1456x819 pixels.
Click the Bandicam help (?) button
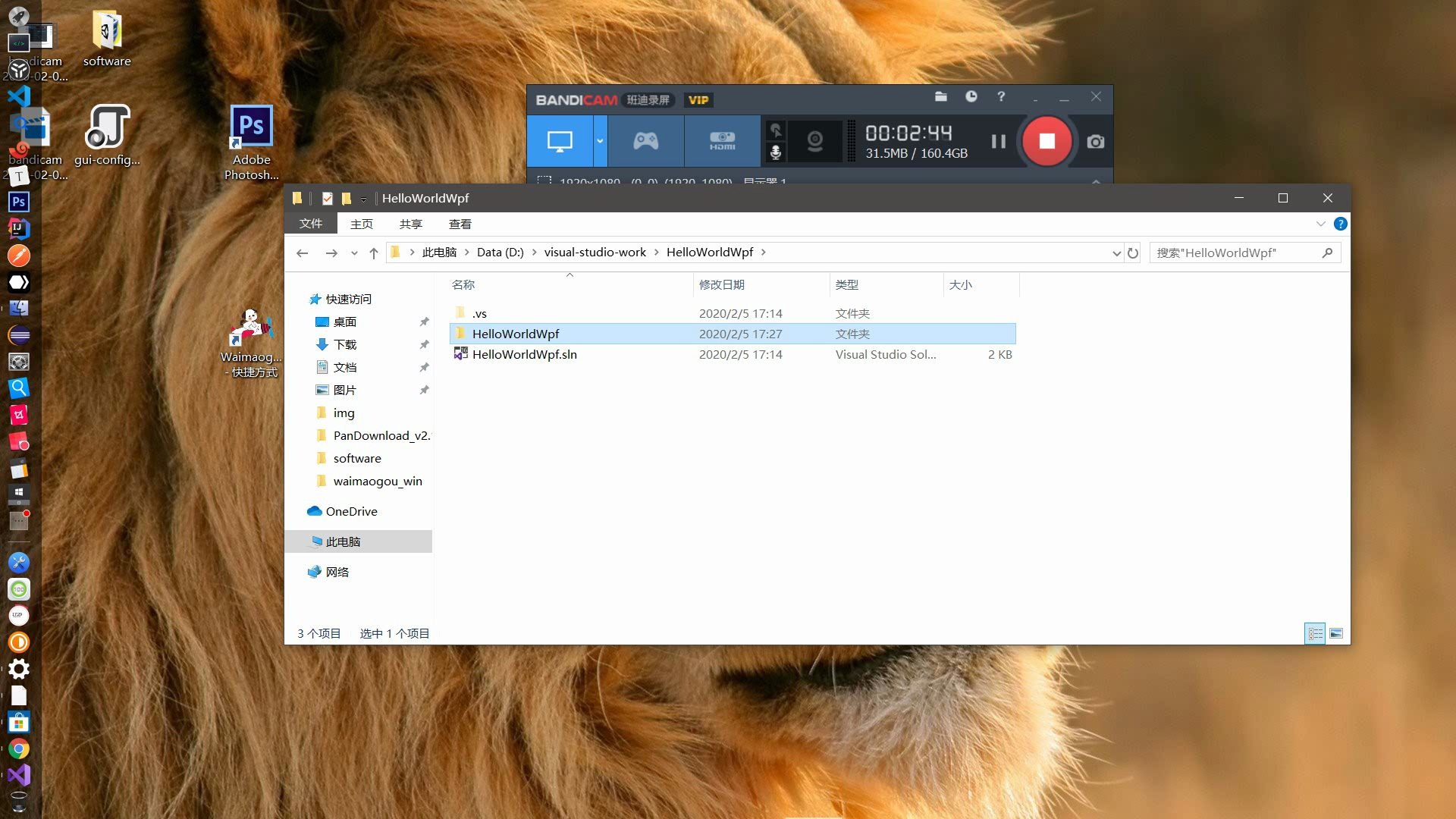[x=1001, y=96]
